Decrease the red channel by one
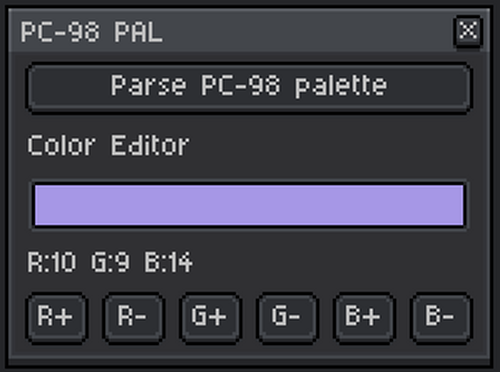Screen dimensions: 500x372 (x=134, y=318)
